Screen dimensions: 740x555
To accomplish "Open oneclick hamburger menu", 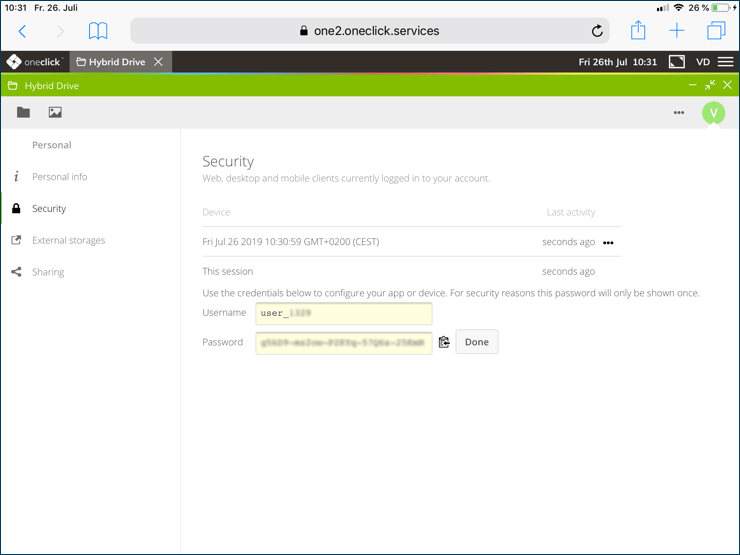I will (725, 62).
